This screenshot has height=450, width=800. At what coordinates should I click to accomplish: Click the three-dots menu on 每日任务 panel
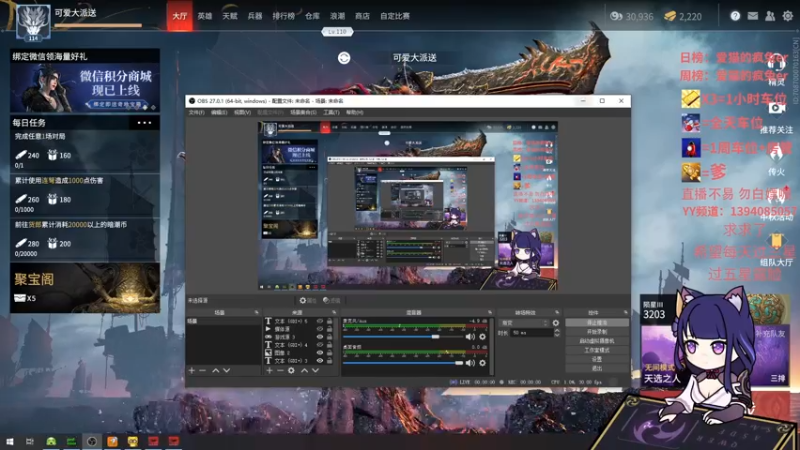pos(144,123)
